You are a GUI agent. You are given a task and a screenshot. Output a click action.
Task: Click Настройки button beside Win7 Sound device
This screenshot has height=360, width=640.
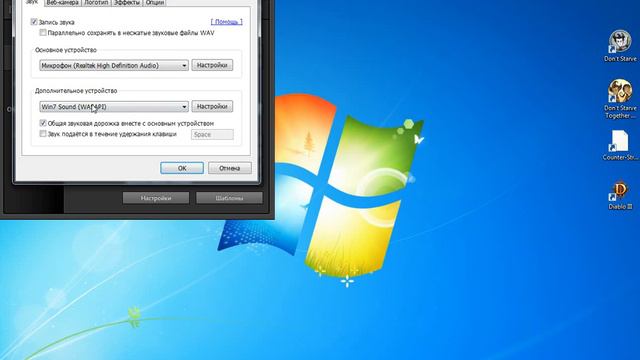pos(212,107)
